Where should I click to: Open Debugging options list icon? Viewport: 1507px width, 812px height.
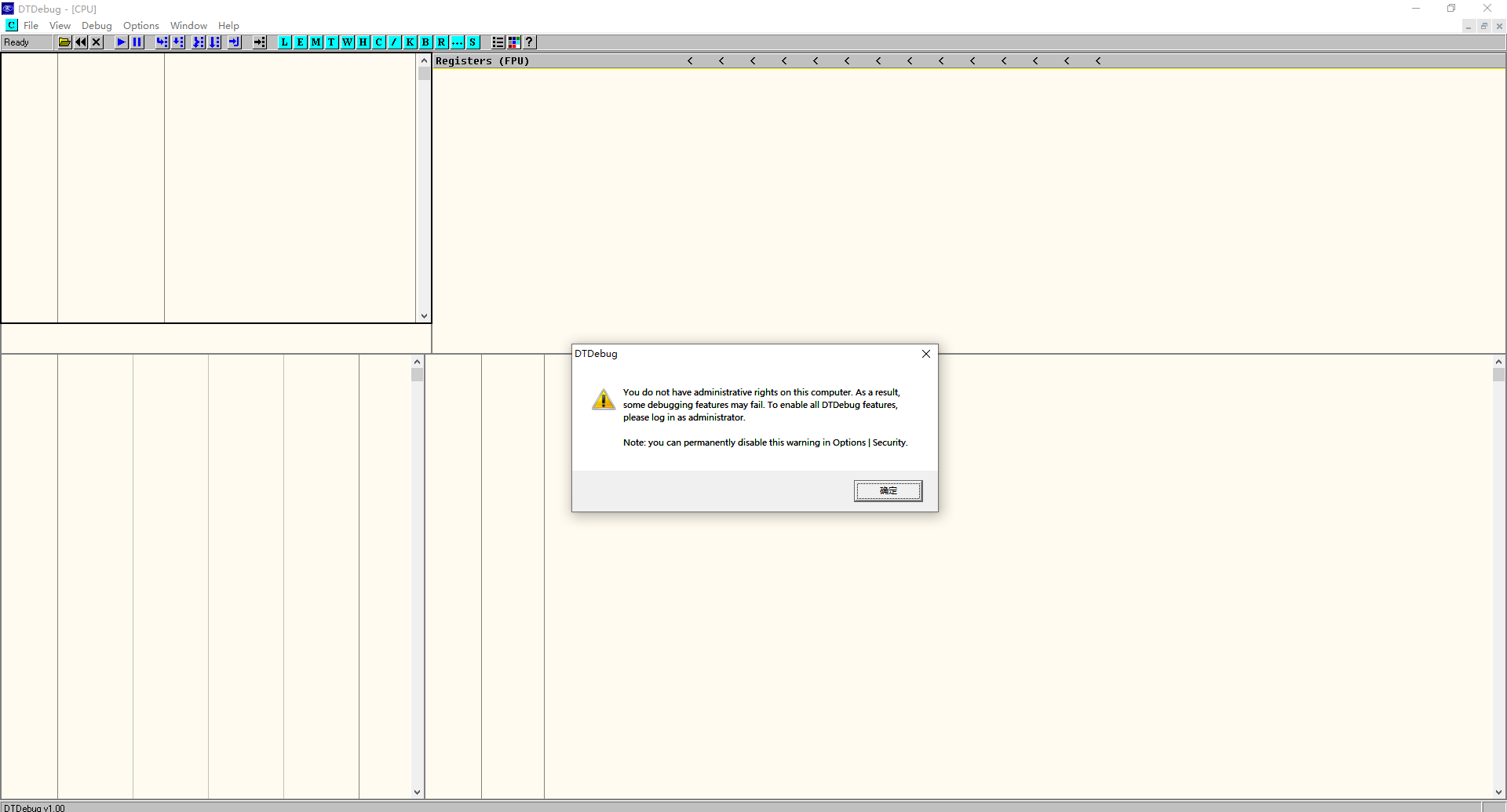click(498, 42)
